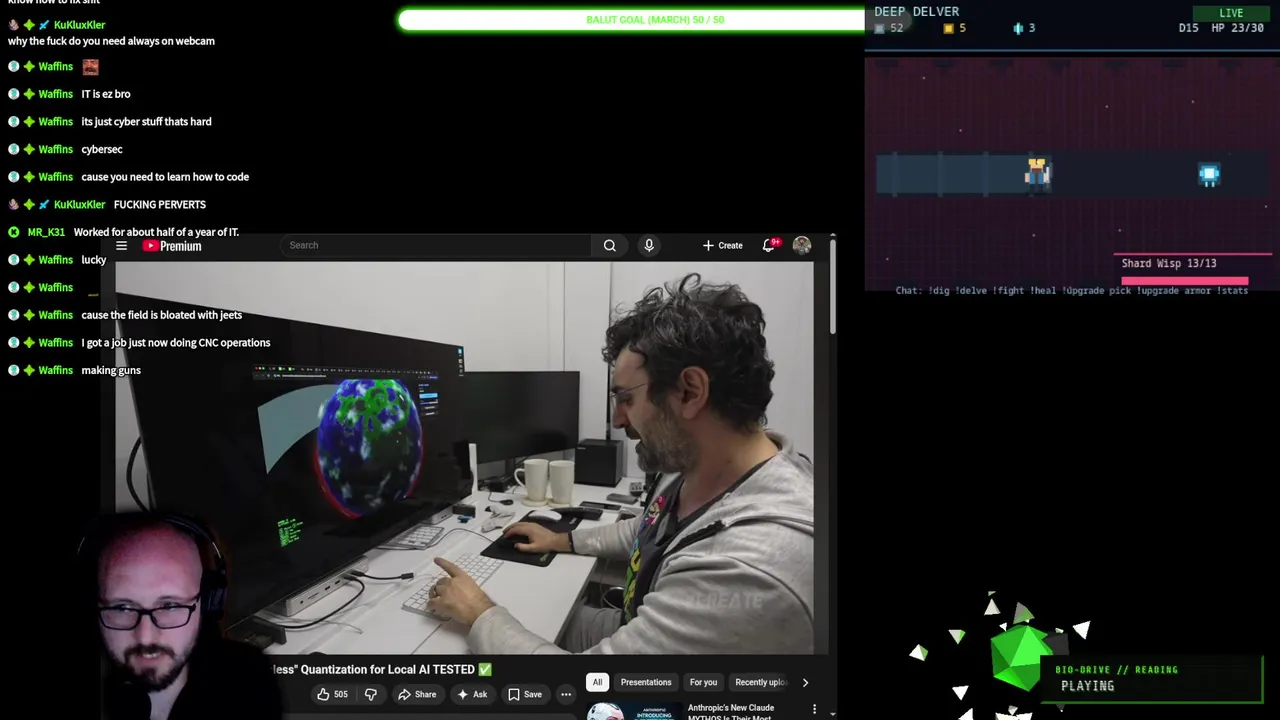Click "its just cyber stuff thats hard" message
Viewport: 1280px width, 720px height.
click(146, 122)
